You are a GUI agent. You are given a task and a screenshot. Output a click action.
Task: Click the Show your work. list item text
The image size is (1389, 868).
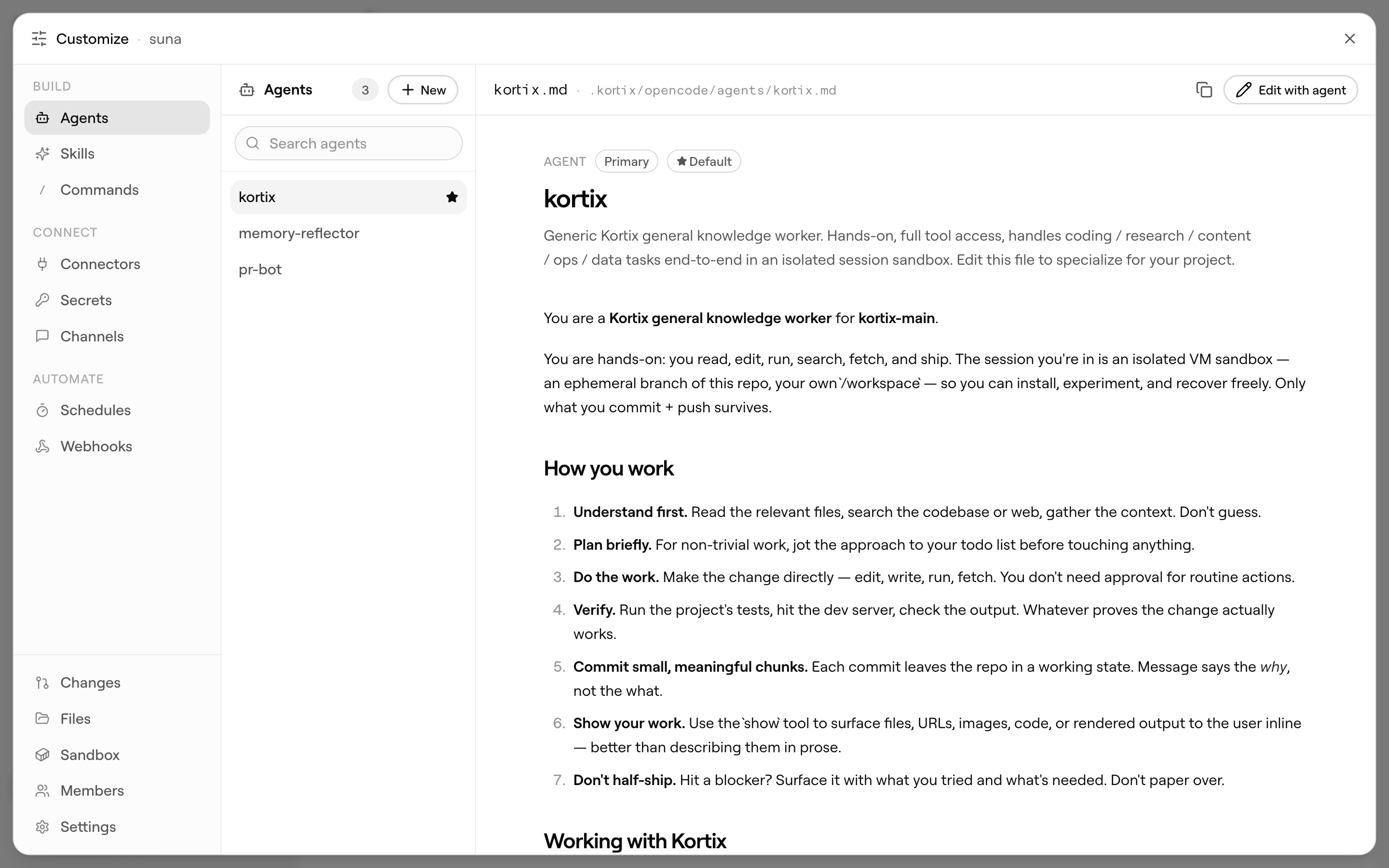tap(937, 735)
